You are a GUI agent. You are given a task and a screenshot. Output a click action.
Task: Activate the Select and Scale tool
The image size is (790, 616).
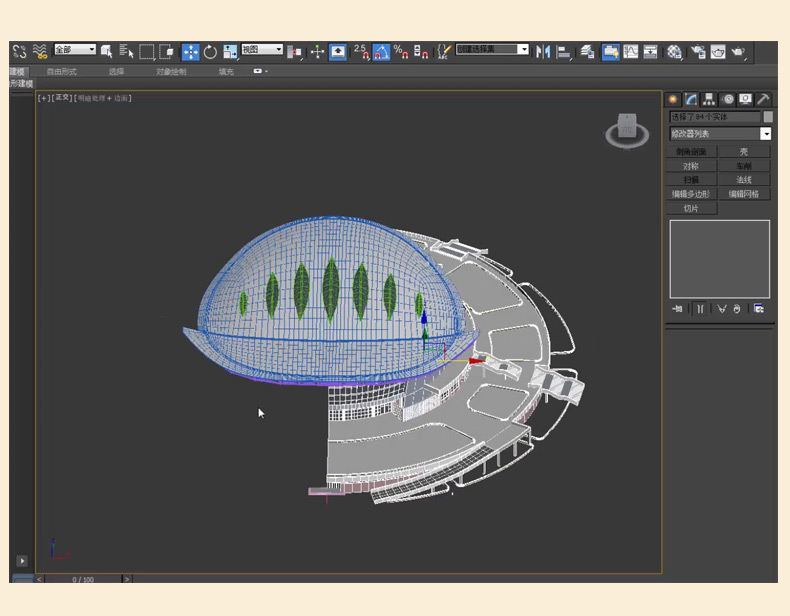coord(230,51)
